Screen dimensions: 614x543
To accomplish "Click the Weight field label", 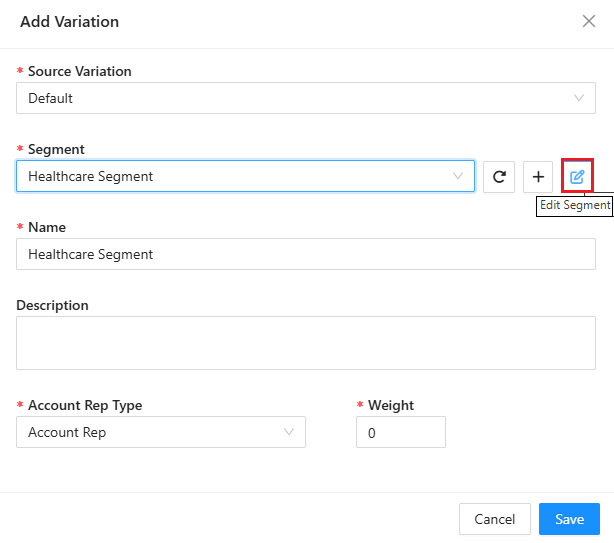I will click(x=390, y=405).
